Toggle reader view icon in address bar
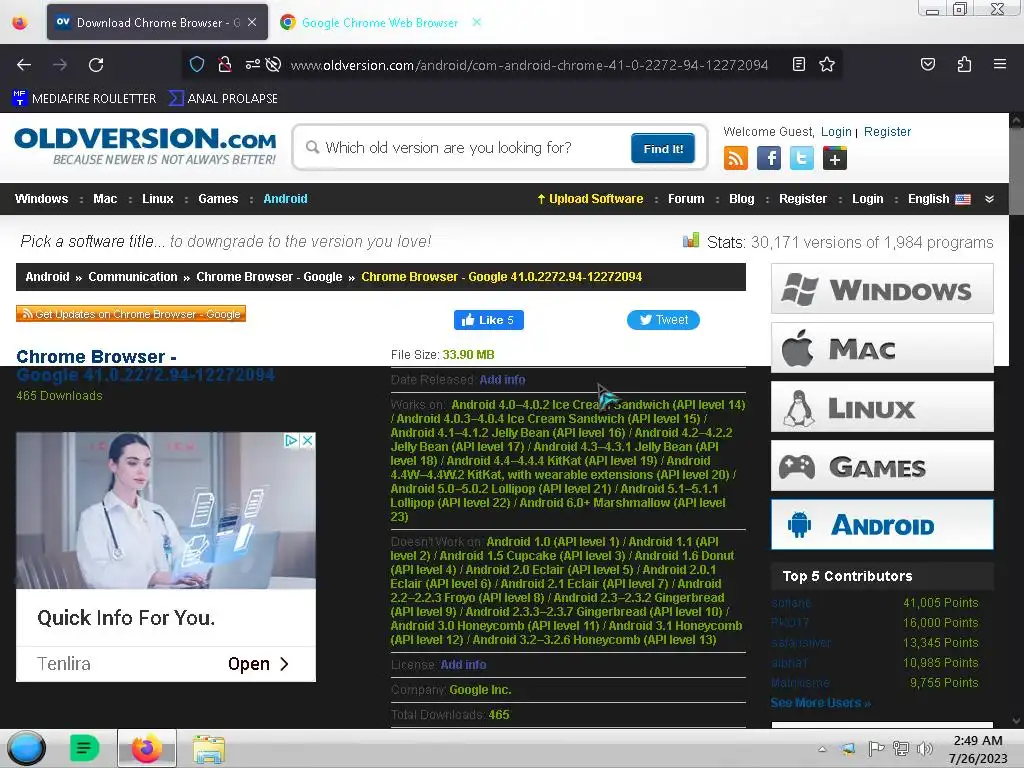 [x=799, y=64]
